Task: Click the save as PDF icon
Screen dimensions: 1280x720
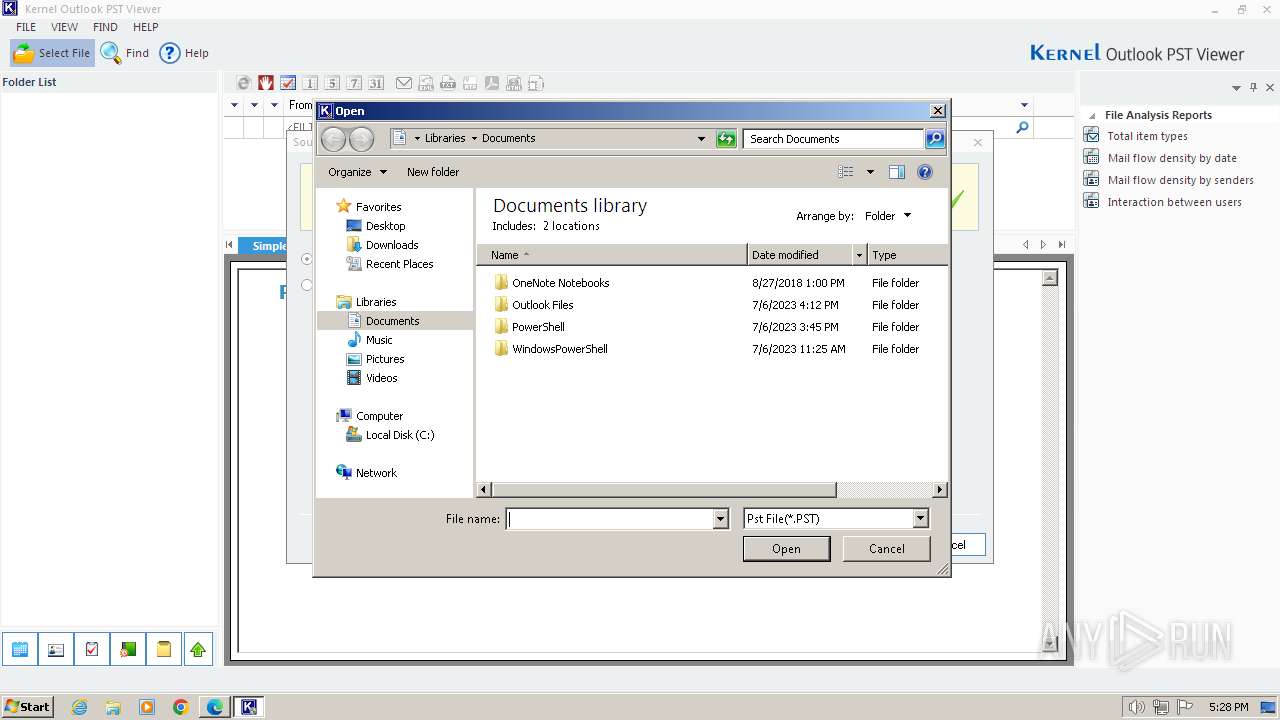Action: (492, 83)
